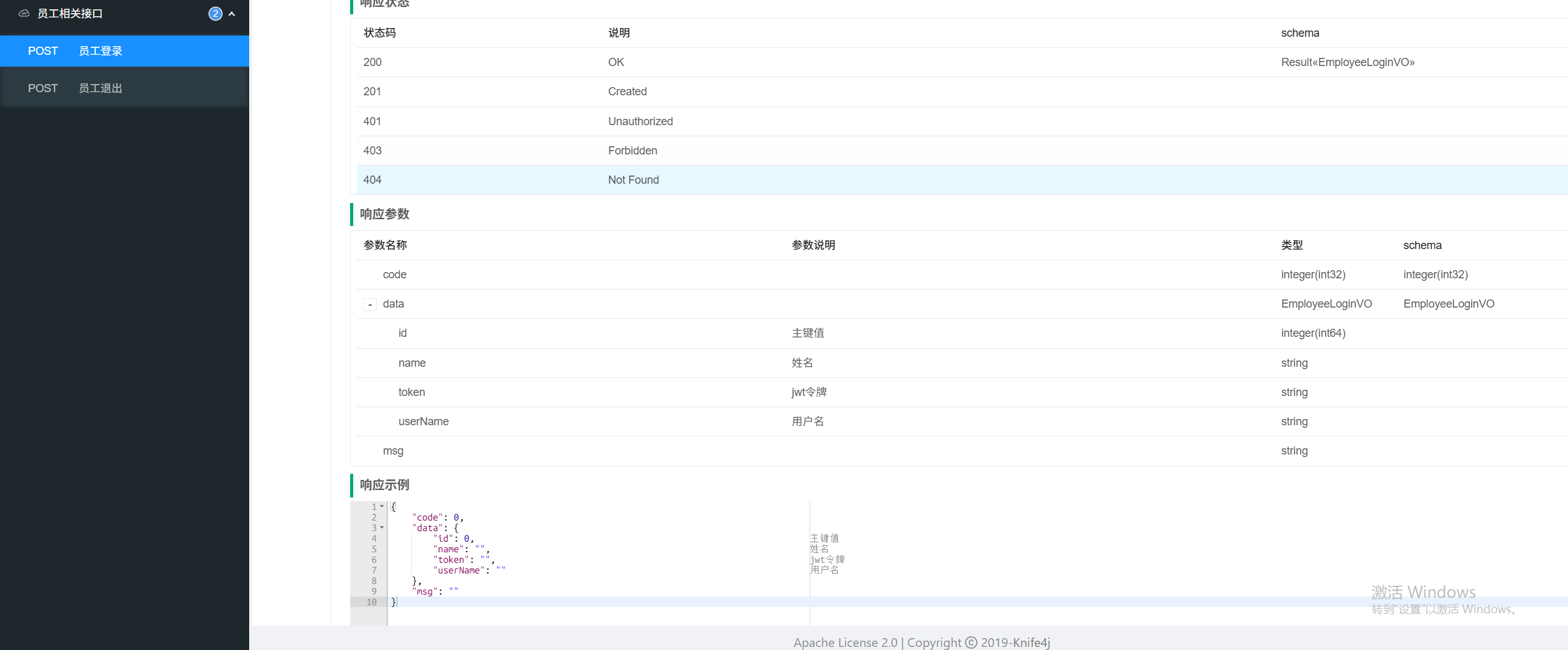Click line number 10 in the code gutter

pyautogui.click(x=371, y=602)
